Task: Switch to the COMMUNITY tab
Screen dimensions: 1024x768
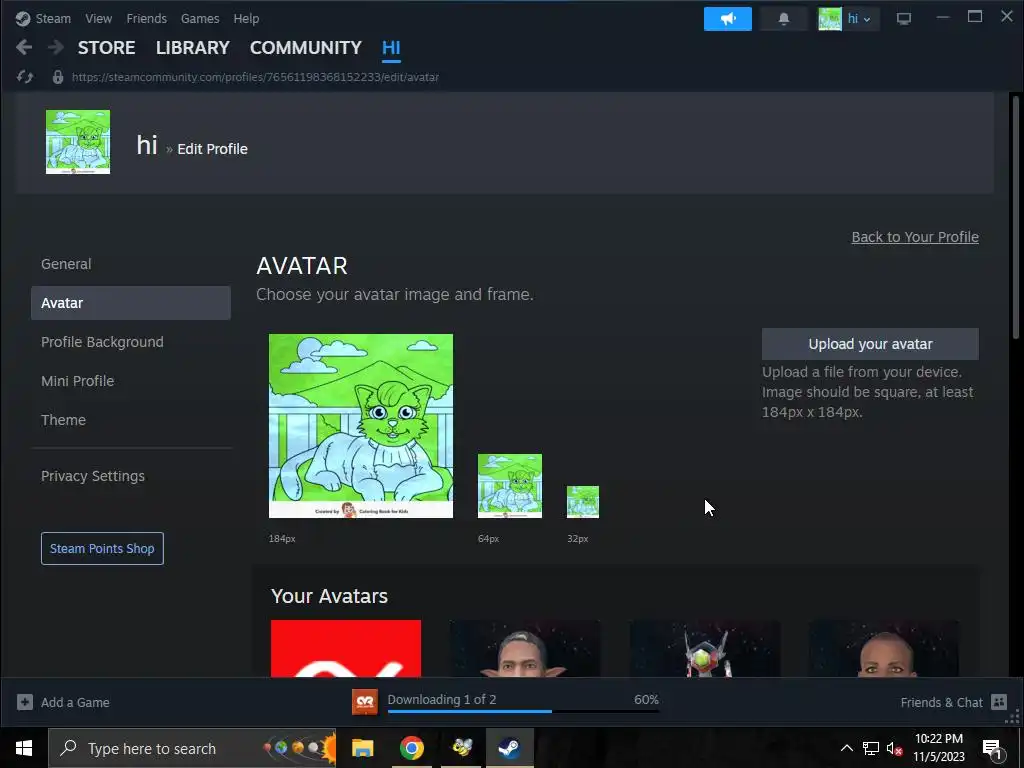Action: coord(306,48)
